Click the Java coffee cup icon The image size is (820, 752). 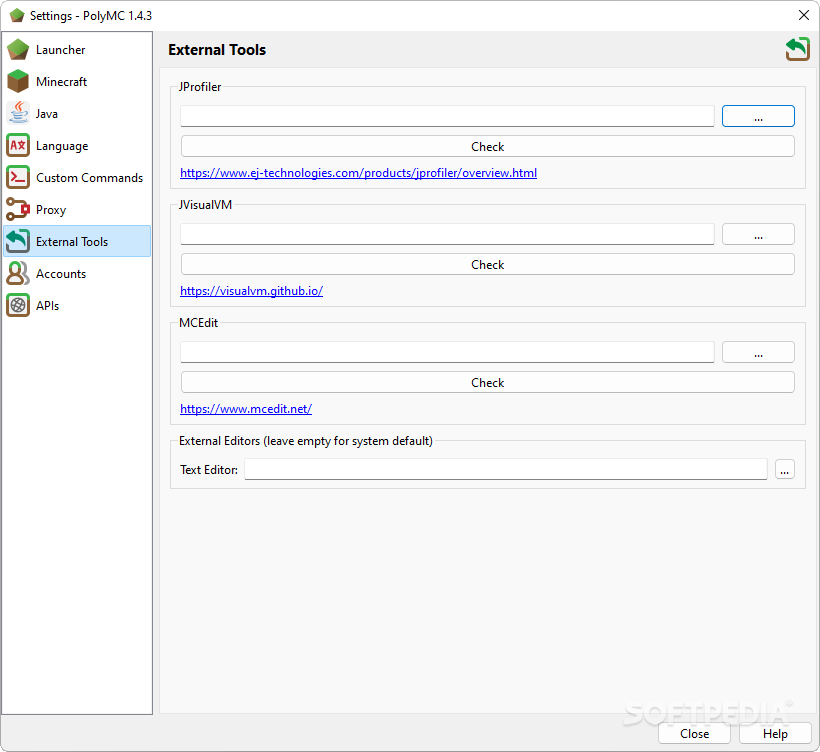point(18,113)
